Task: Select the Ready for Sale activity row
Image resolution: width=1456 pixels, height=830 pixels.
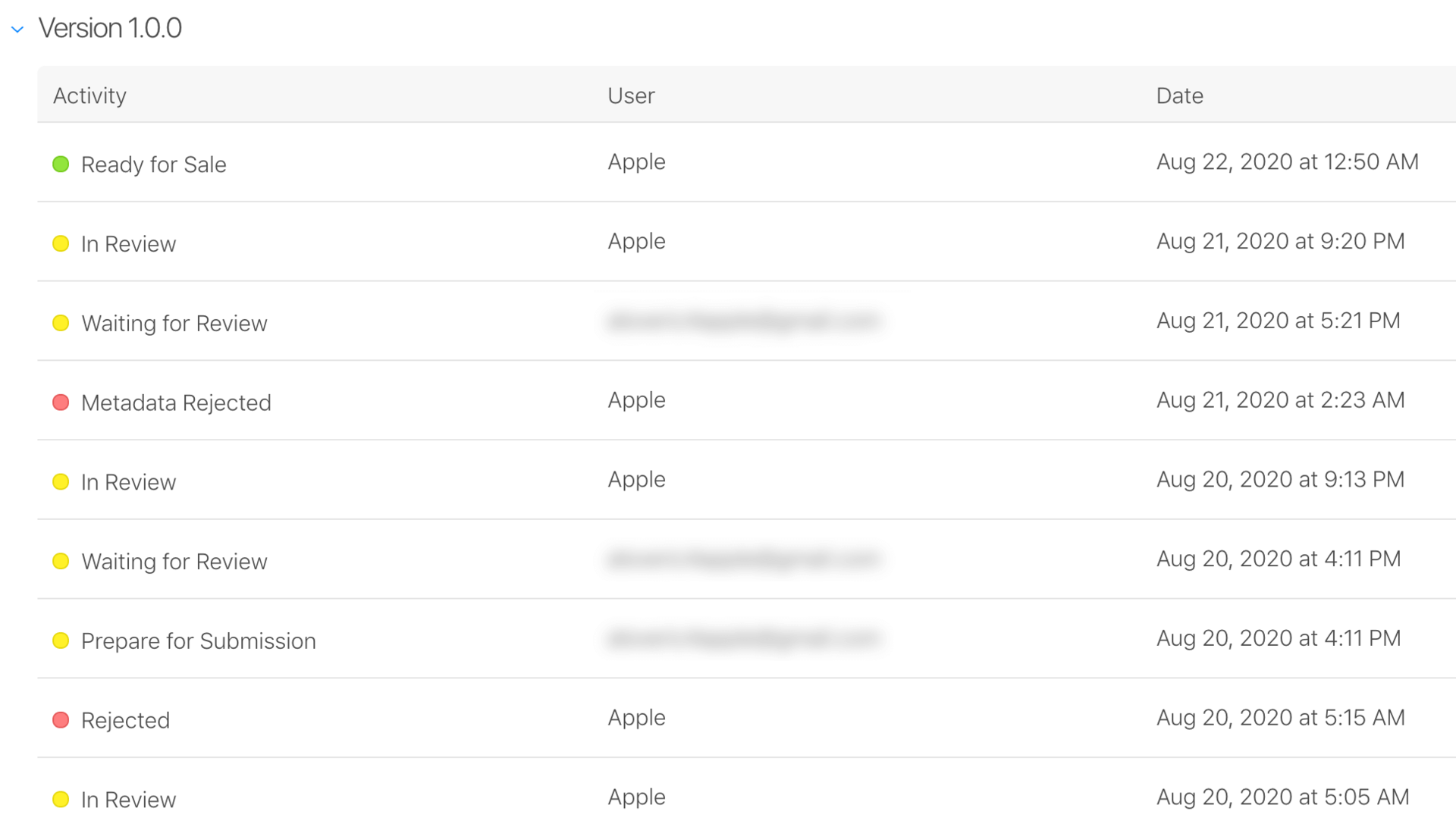Action: 154,164
